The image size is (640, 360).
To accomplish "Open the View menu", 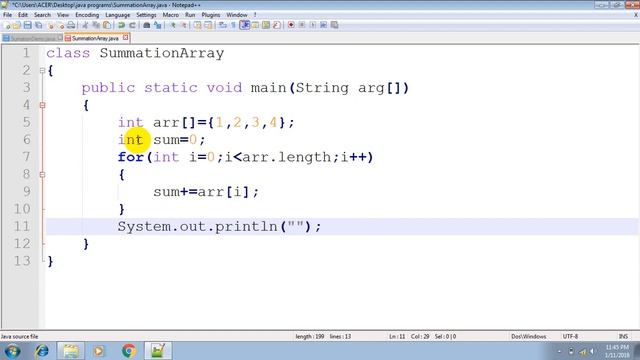I will (x=63, y=15).
